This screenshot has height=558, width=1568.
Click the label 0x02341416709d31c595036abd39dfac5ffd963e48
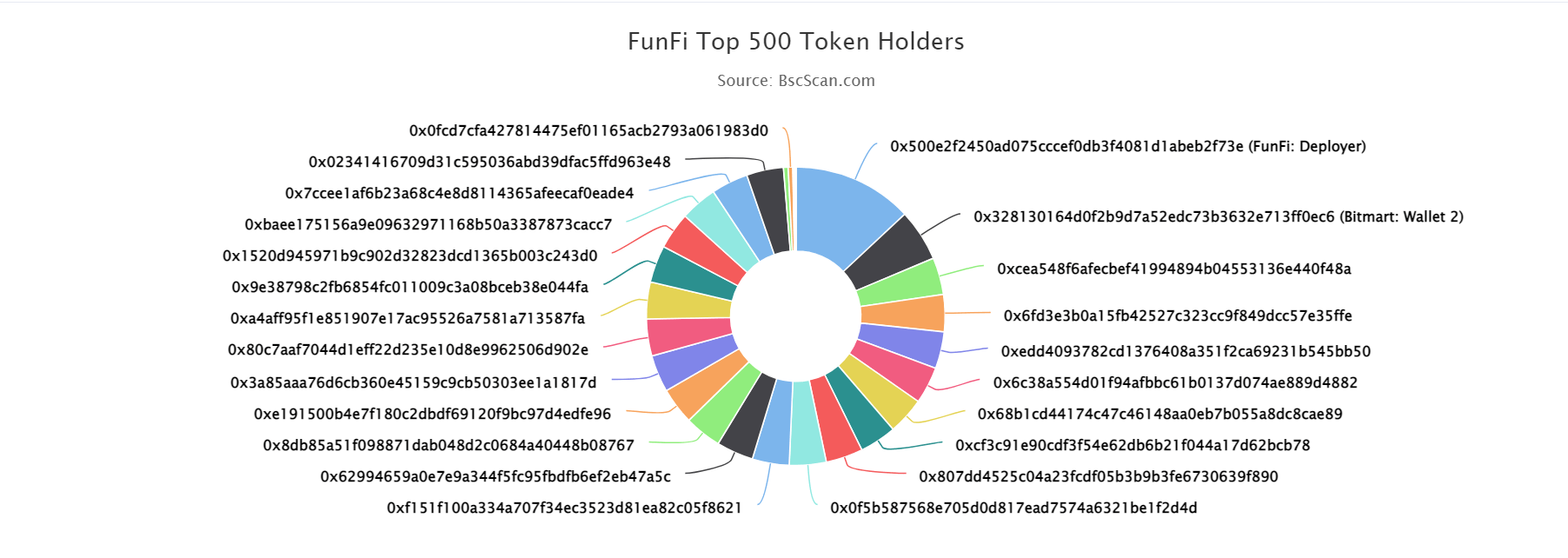pyautogui.click(x=489, y=162)
